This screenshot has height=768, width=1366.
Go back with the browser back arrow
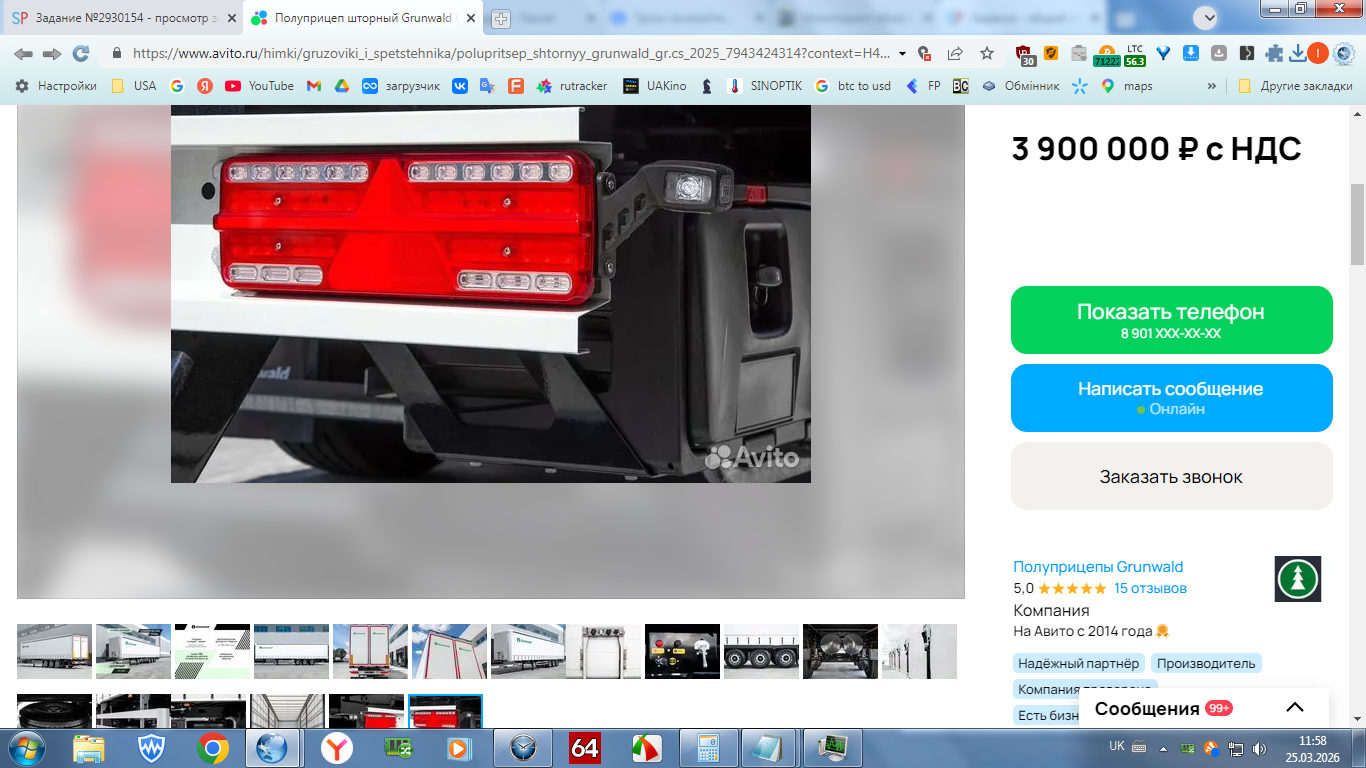tap(22, 54)
